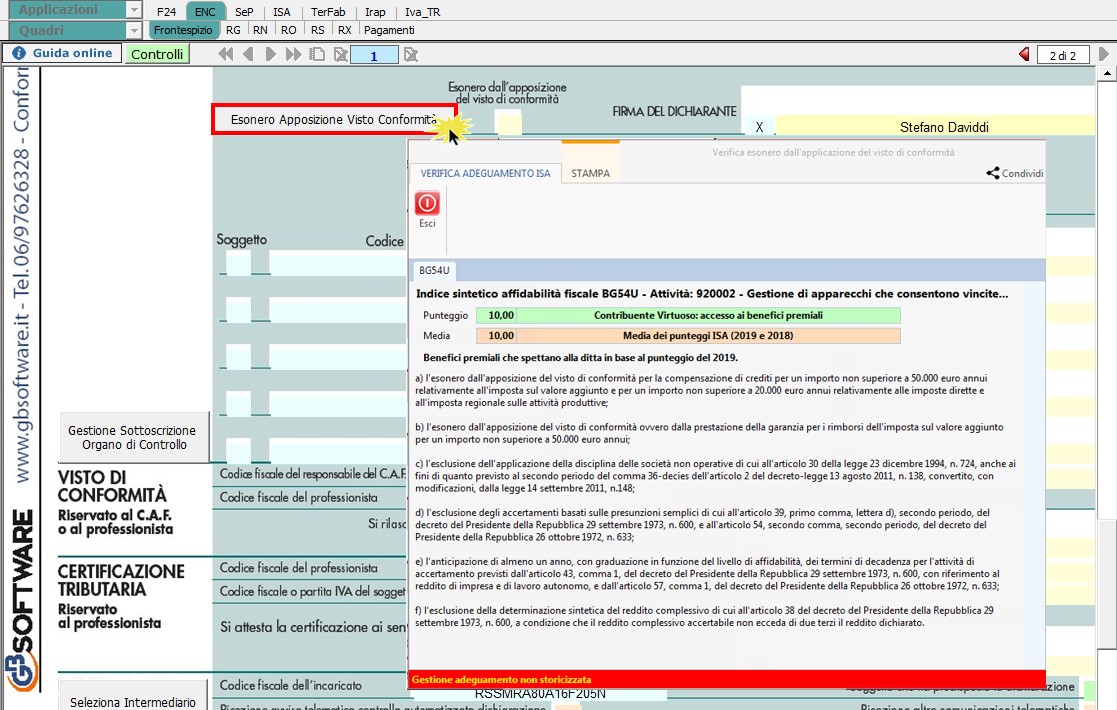Click the first Soggetto input box
The height and width of the screenshot is (710, 1117).
click(x=239, y=263)
